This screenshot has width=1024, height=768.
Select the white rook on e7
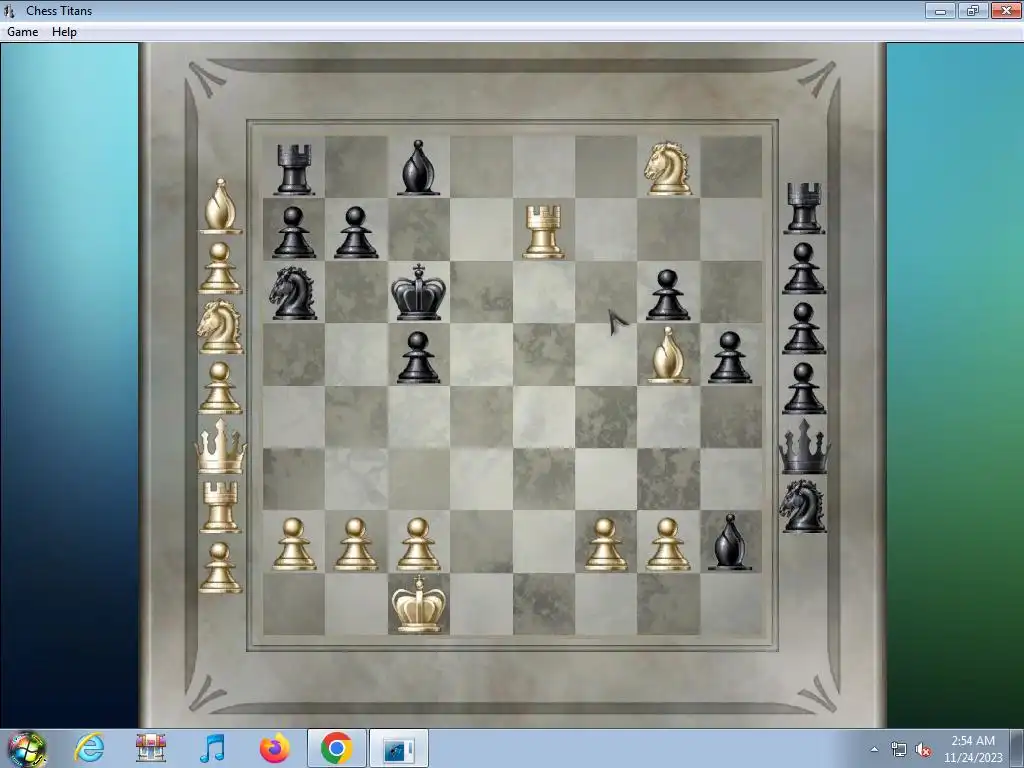click(543, 231)
